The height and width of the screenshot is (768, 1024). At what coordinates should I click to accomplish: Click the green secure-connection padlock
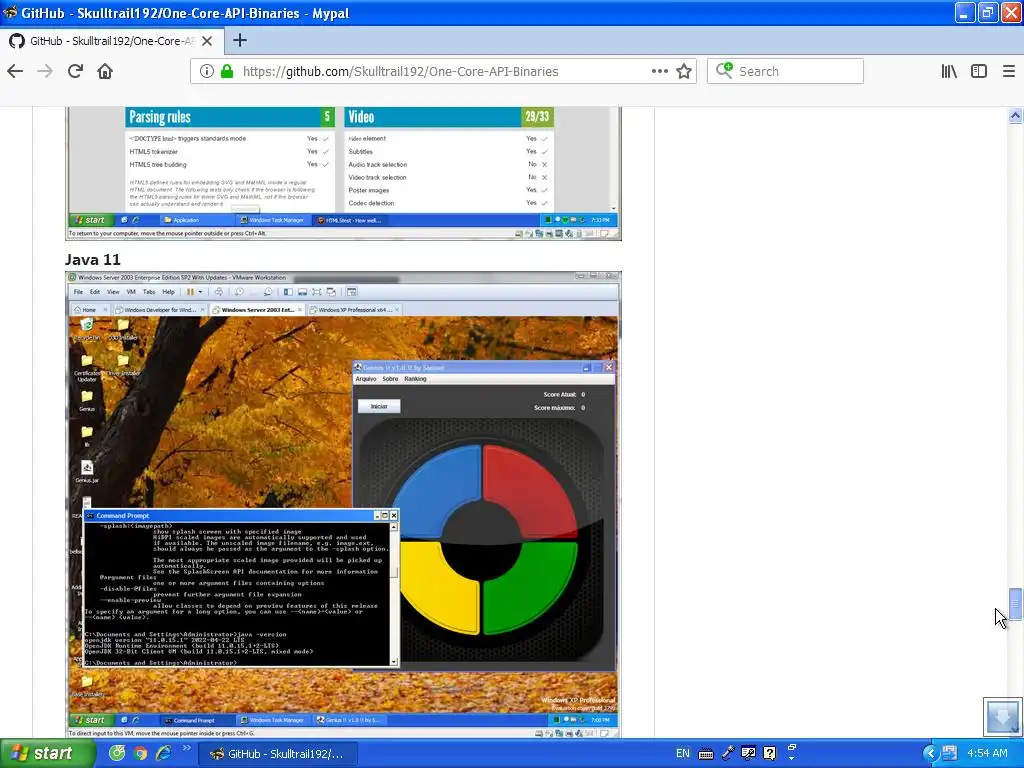click(x=227, y=71)
